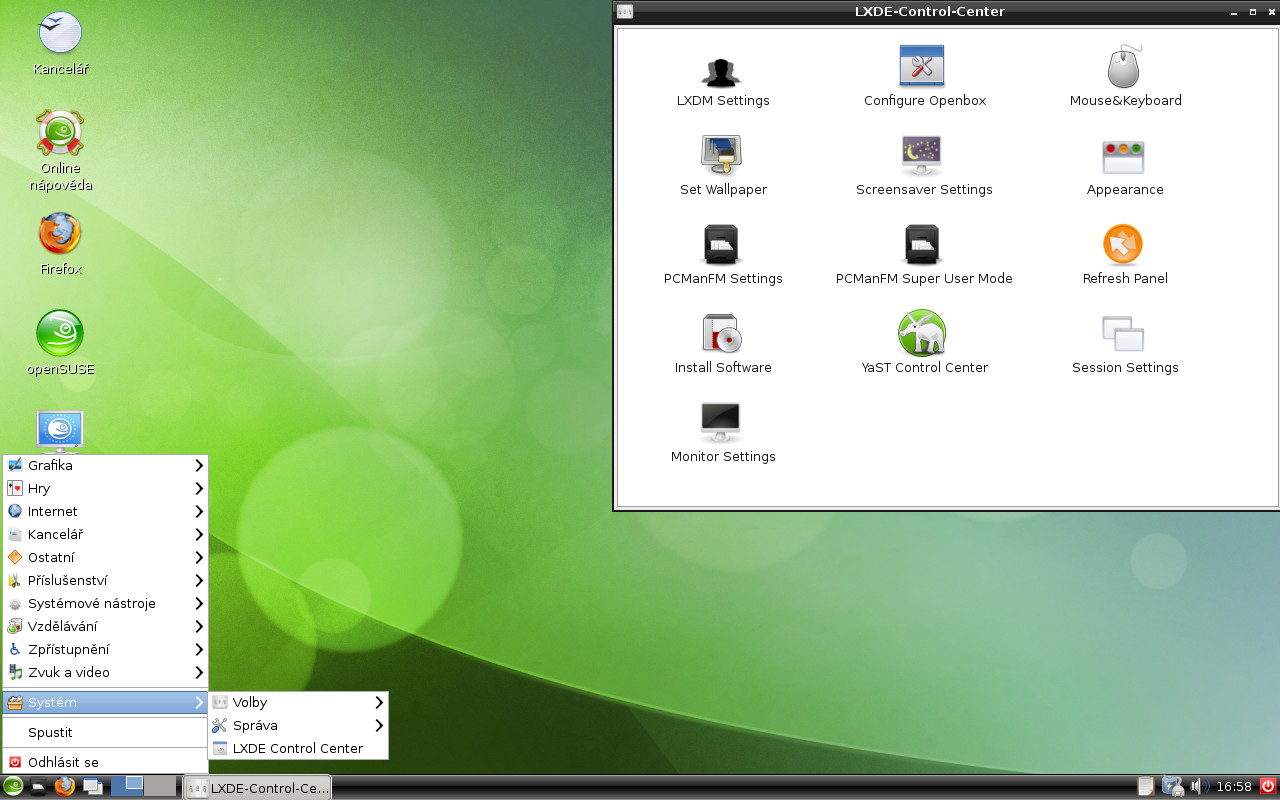Expand the Internet menu category
This screenshot has width=1280, height=800.
pos(105,512)
